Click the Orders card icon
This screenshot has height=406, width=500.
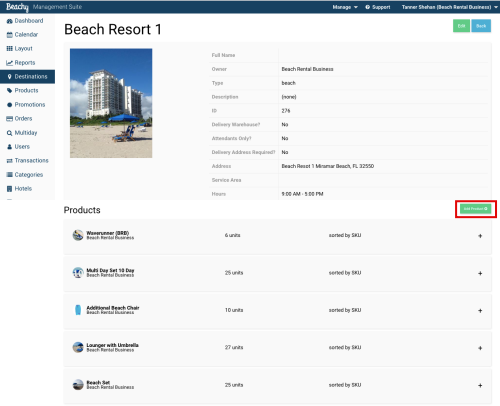click(9, 119)
